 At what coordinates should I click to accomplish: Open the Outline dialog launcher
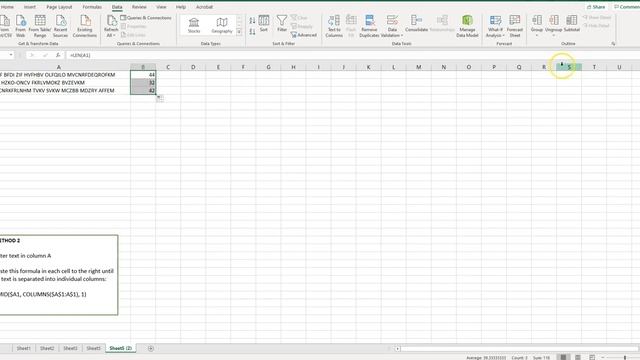pyautogui.click(x=613, y=44)
